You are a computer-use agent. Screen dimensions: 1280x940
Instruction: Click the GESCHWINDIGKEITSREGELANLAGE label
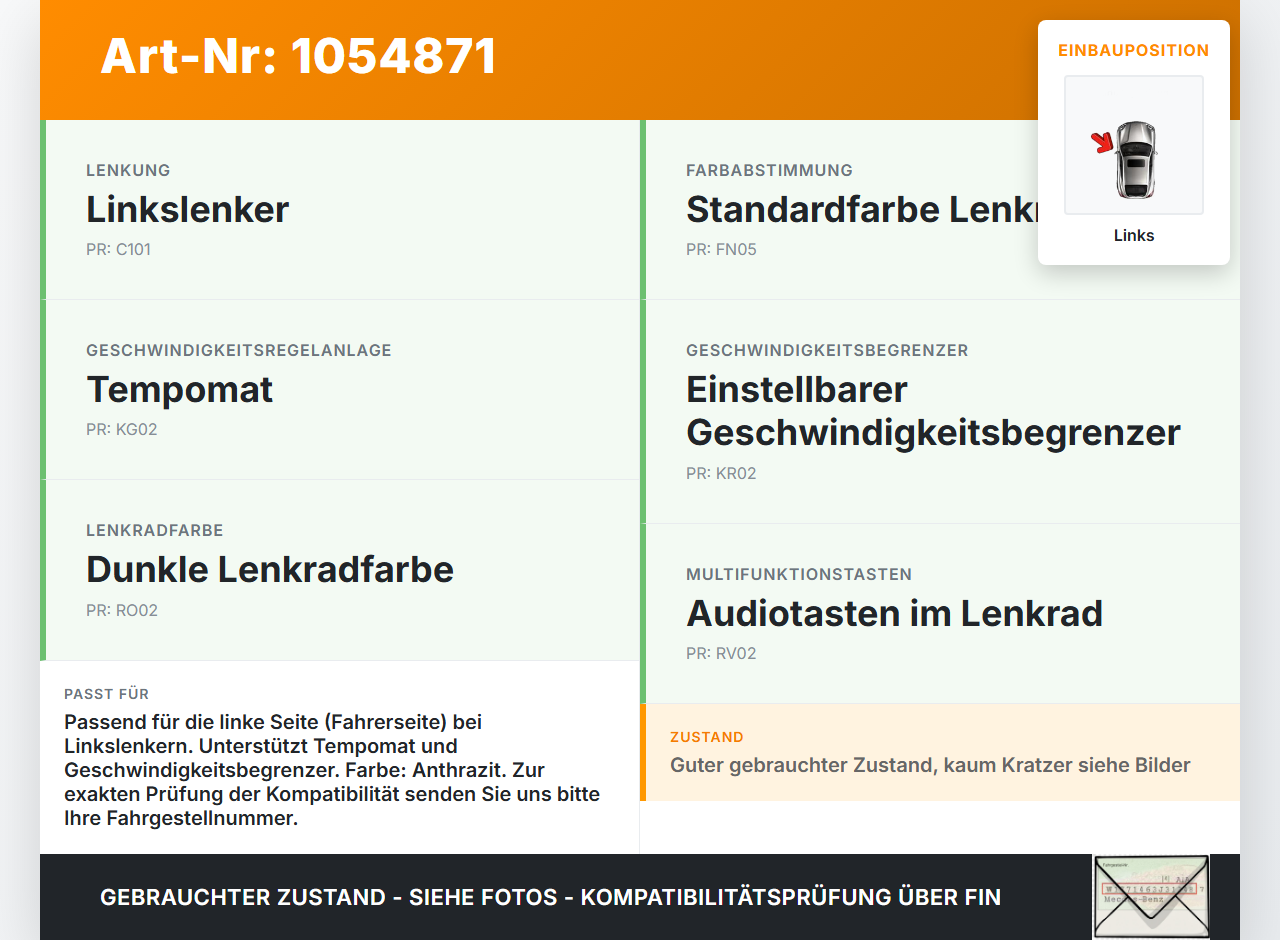coord(239,350)
